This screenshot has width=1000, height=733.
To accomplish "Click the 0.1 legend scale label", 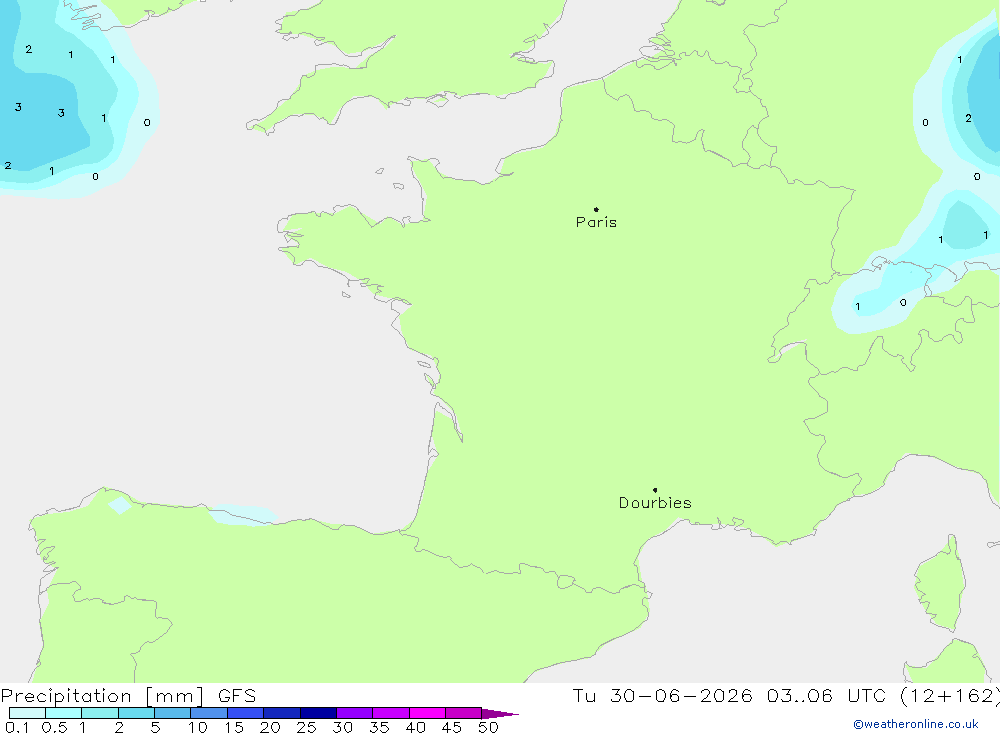I will 17,727.
